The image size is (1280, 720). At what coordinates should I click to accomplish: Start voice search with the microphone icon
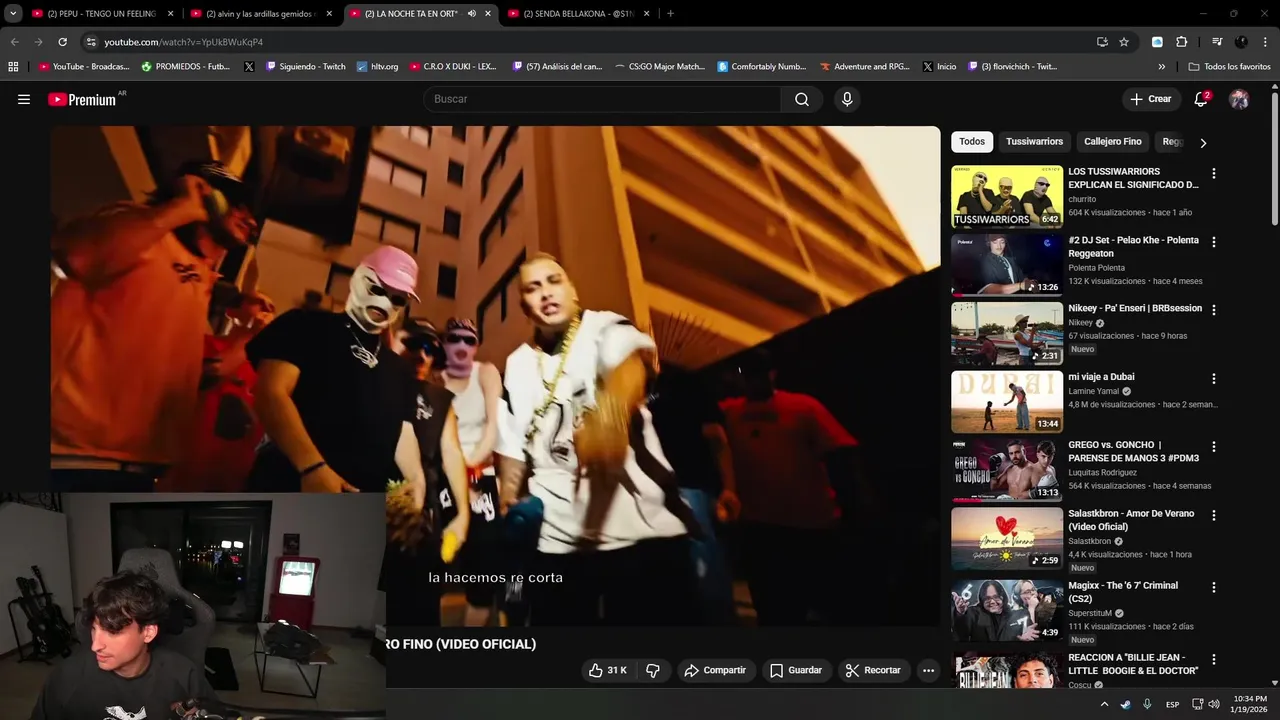coord(847,99)
